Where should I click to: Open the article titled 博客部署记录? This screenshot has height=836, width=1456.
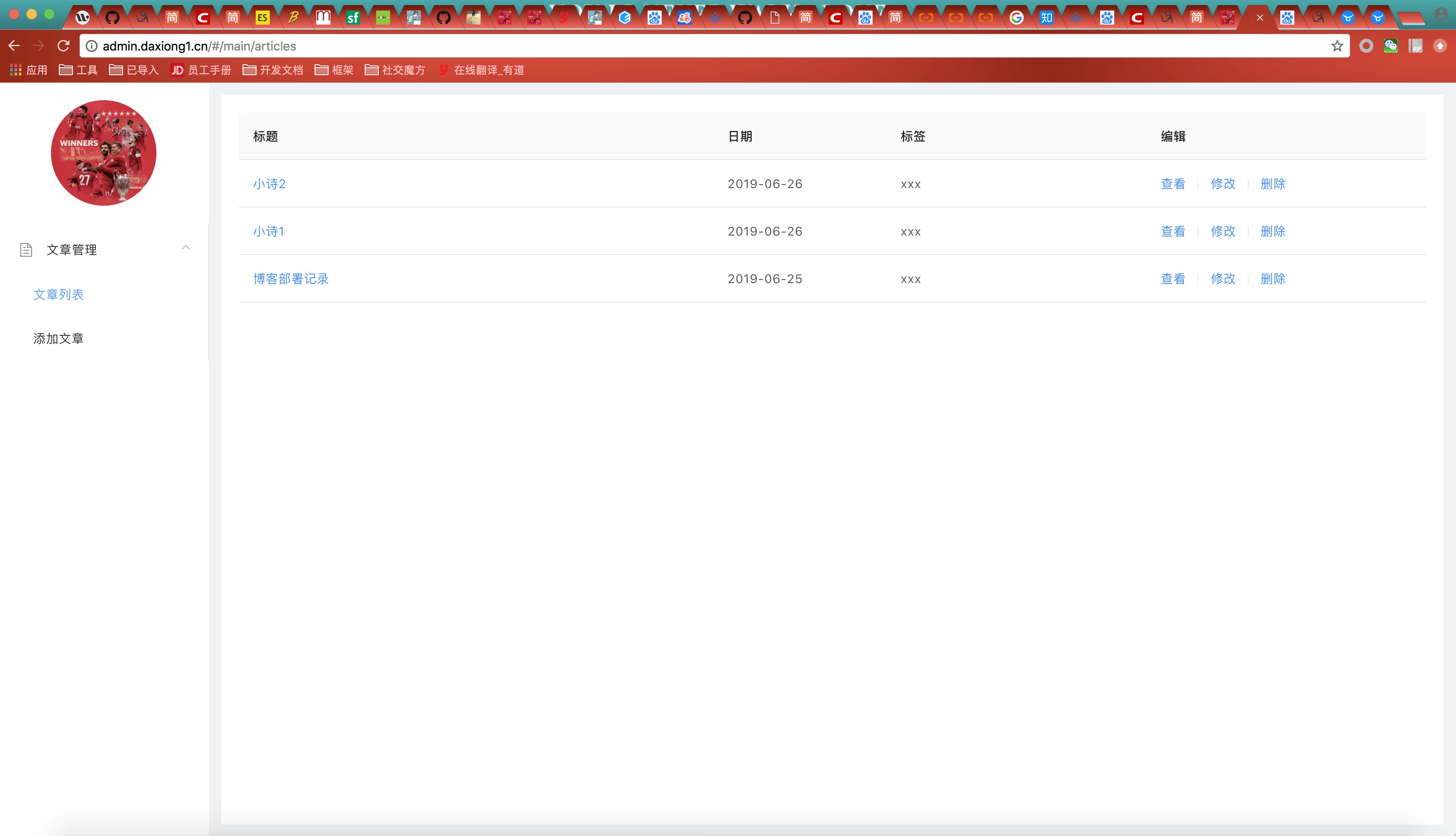coord(291,279)
